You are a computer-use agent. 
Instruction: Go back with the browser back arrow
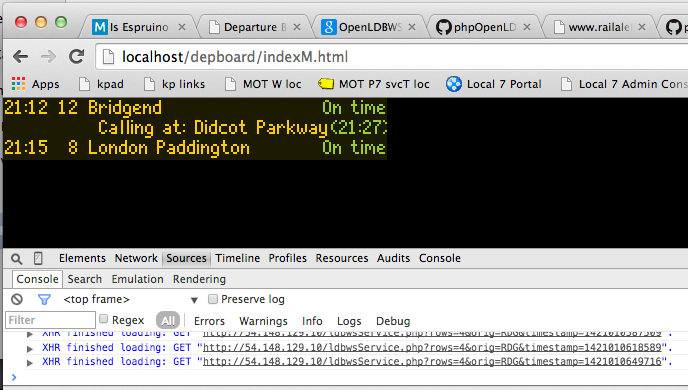coord(20,57)
